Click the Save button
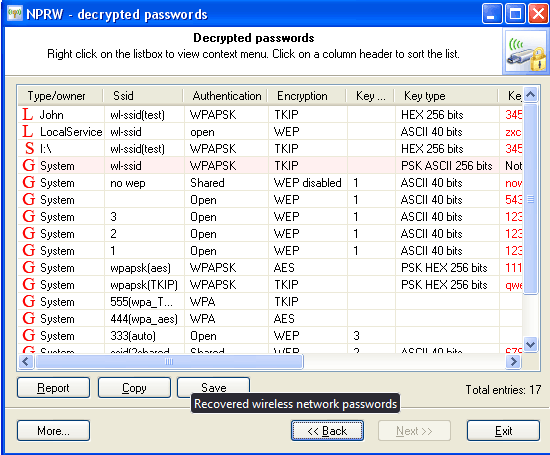Viewport: 550px width, 455px height. 214,387
